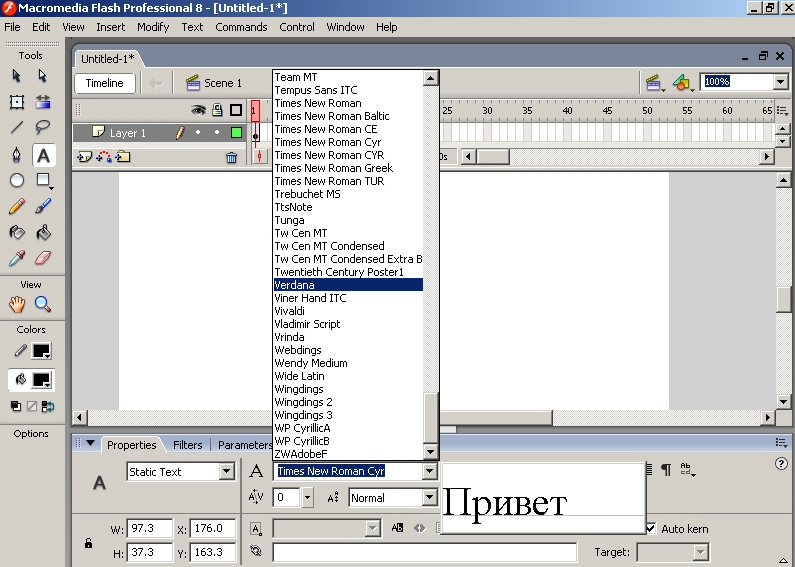The width and height of the screenshot is (795, 567).
Task: Switch to the Filters tab
Action: point(187,445)
